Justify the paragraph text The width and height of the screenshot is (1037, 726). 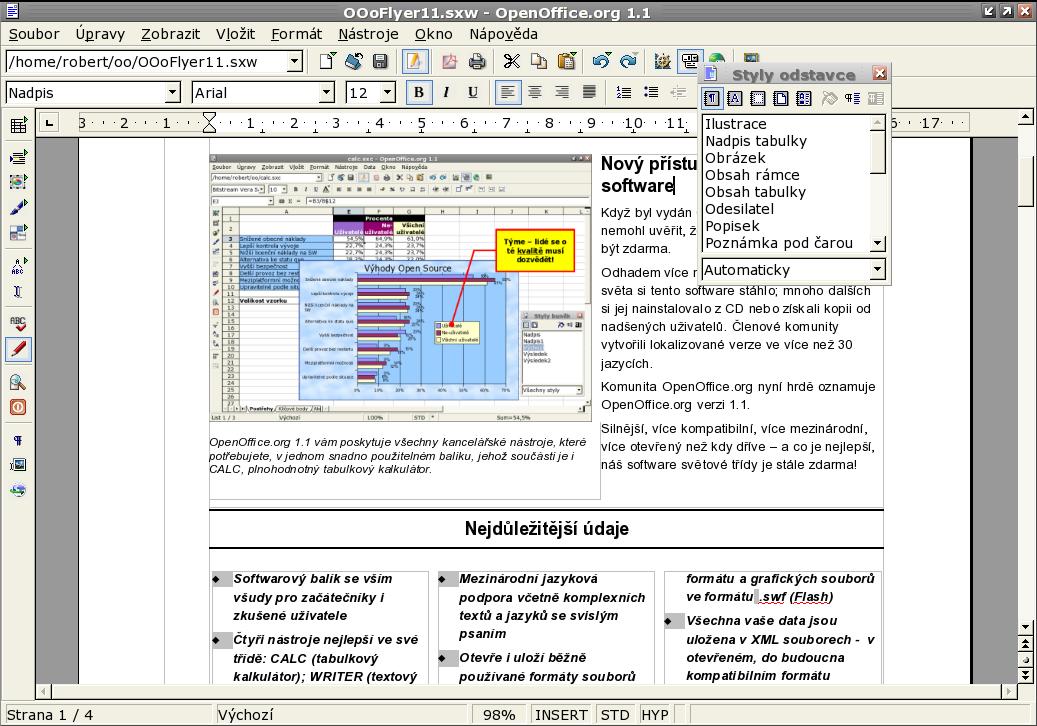click(x=589, y=93)
